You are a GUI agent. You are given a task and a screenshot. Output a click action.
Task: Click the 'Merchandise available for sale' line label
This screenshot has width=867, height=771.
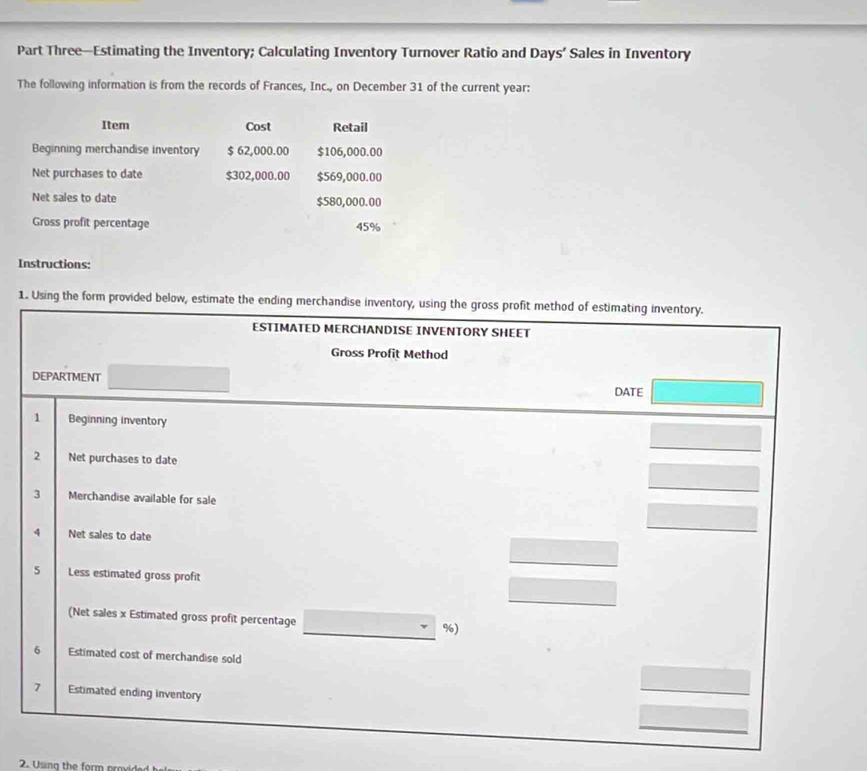click(142, 498)
